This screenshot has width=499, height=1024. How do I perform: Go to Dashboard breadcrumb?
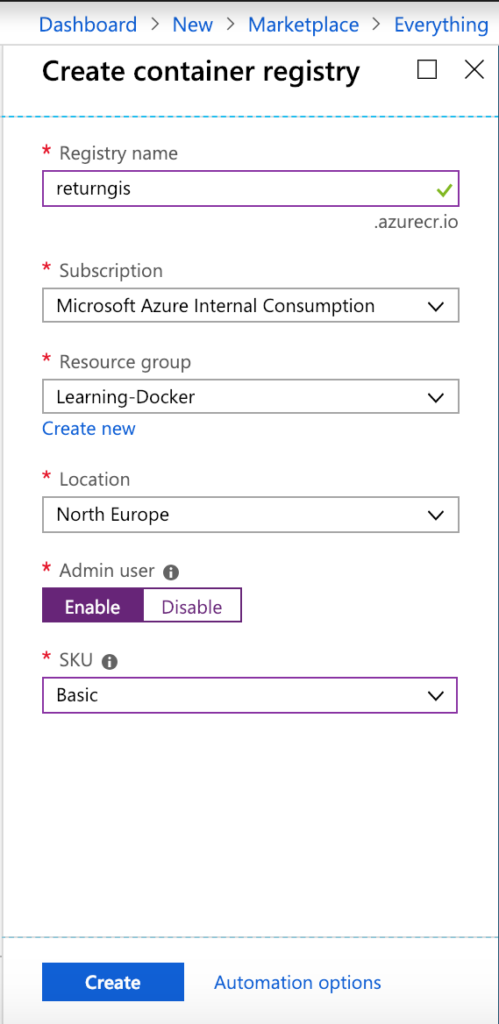click(88, 25)
